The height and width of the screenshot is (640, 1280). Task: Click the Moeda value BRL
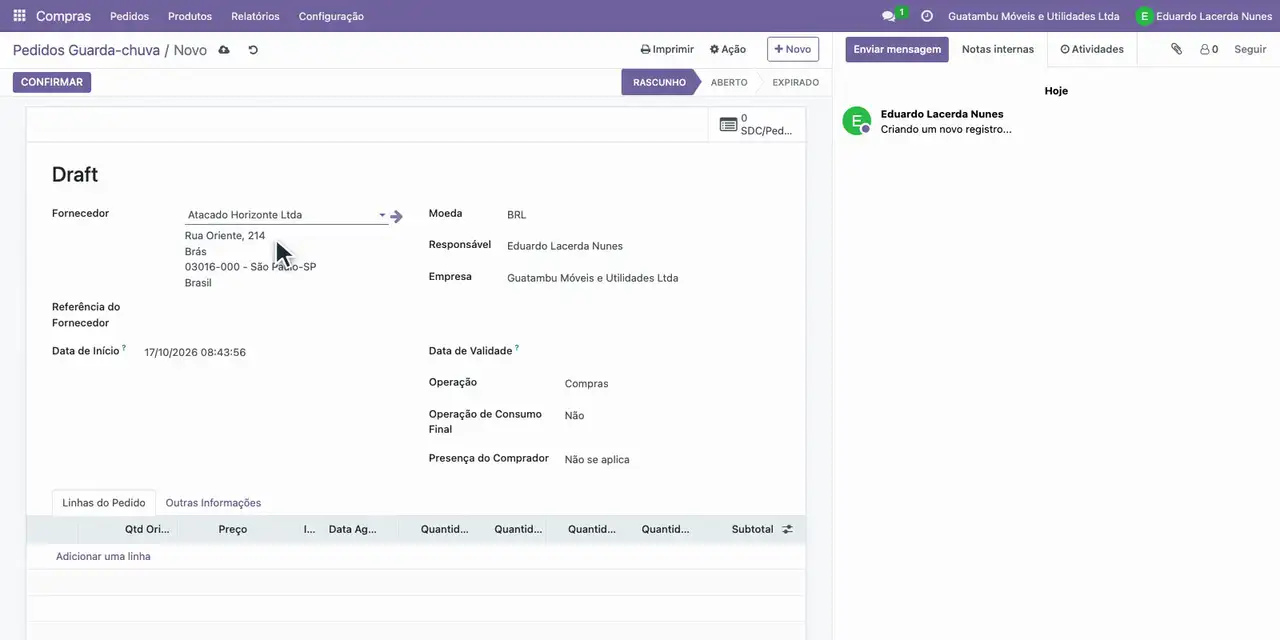point(516,215)
